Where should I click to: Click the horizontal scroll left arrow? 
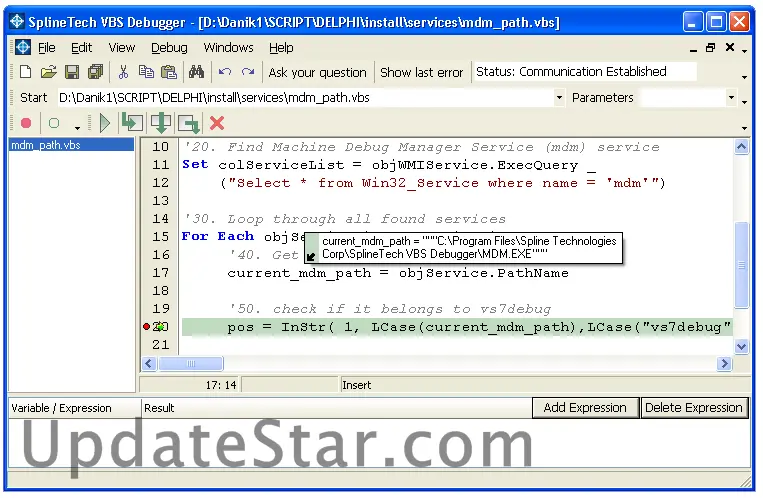coord(149,363)
